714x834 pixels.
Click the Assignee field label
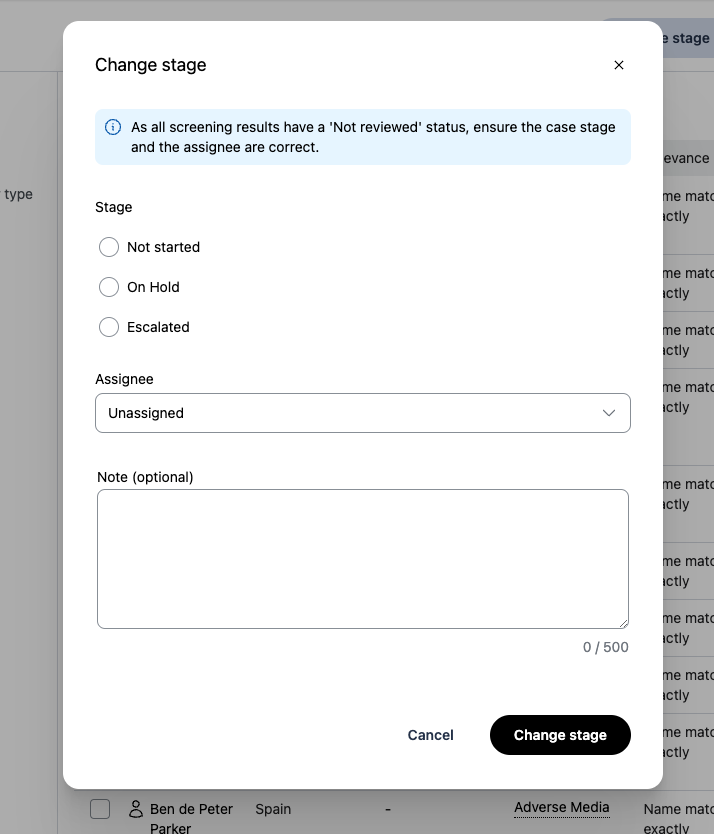[x=124, y=379]
